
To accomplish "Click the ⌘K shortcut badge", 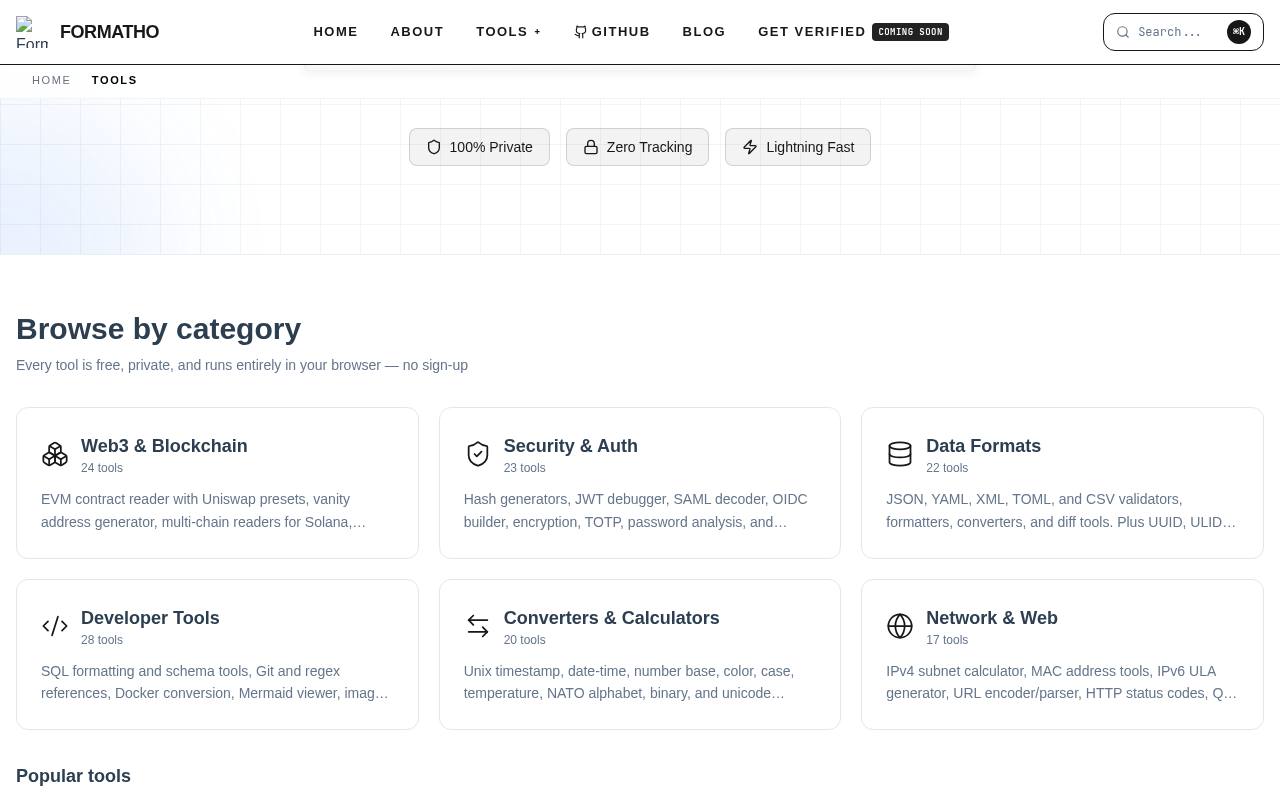I will [1239, 32].
